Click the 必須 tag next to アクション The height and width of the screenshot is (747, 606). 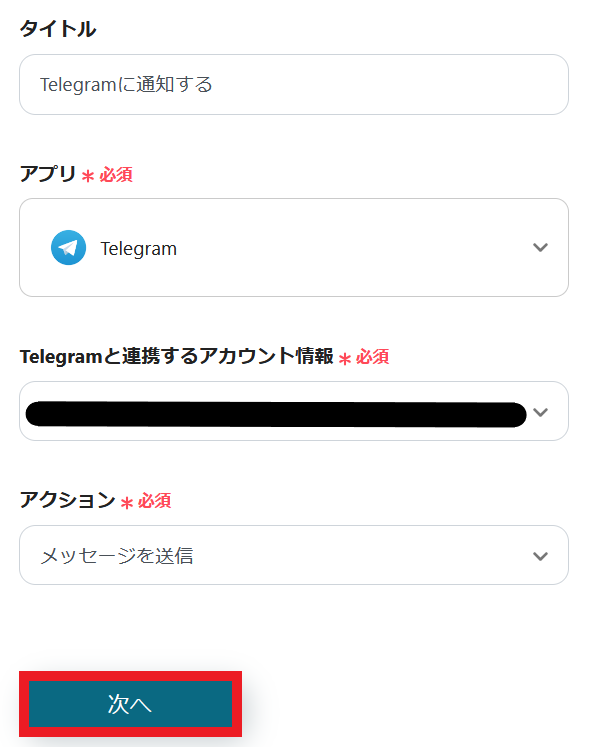tap(155, 501)
